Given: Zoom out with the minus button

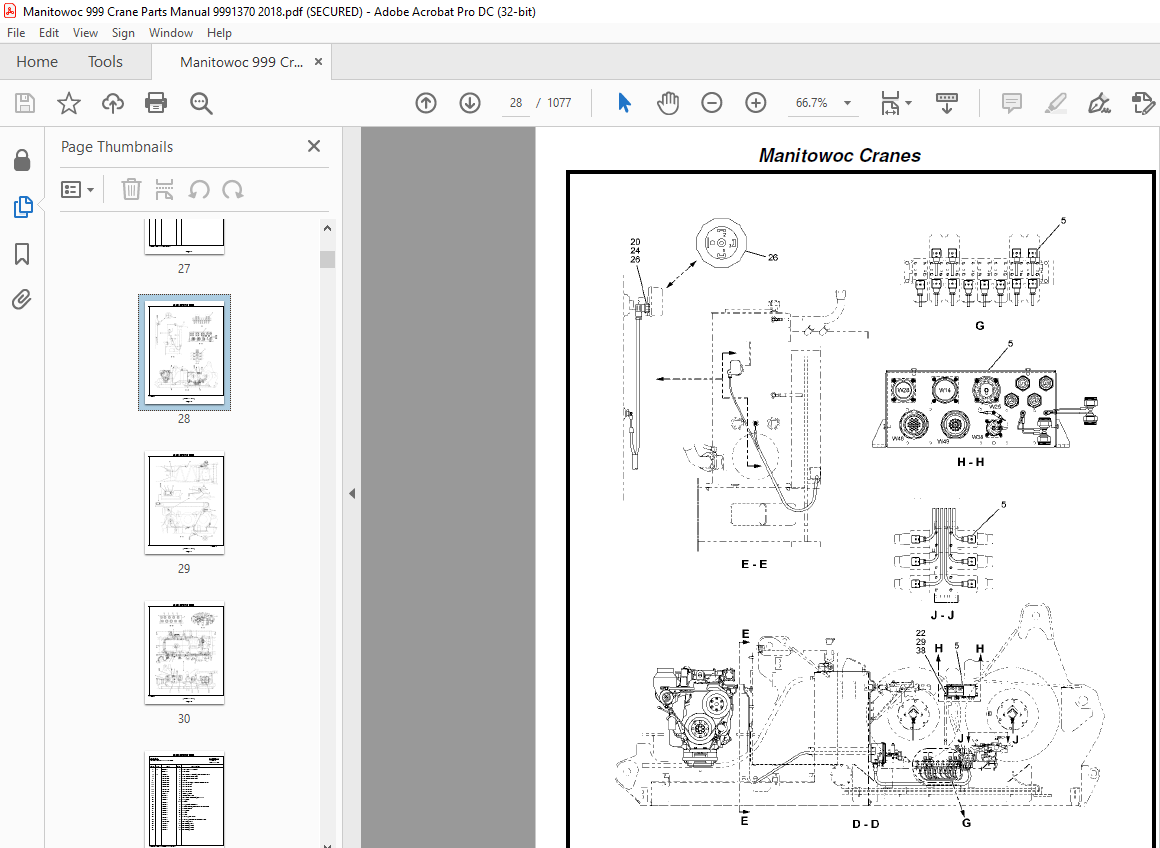Looking at the screenshot, I should tap(712, 103).
